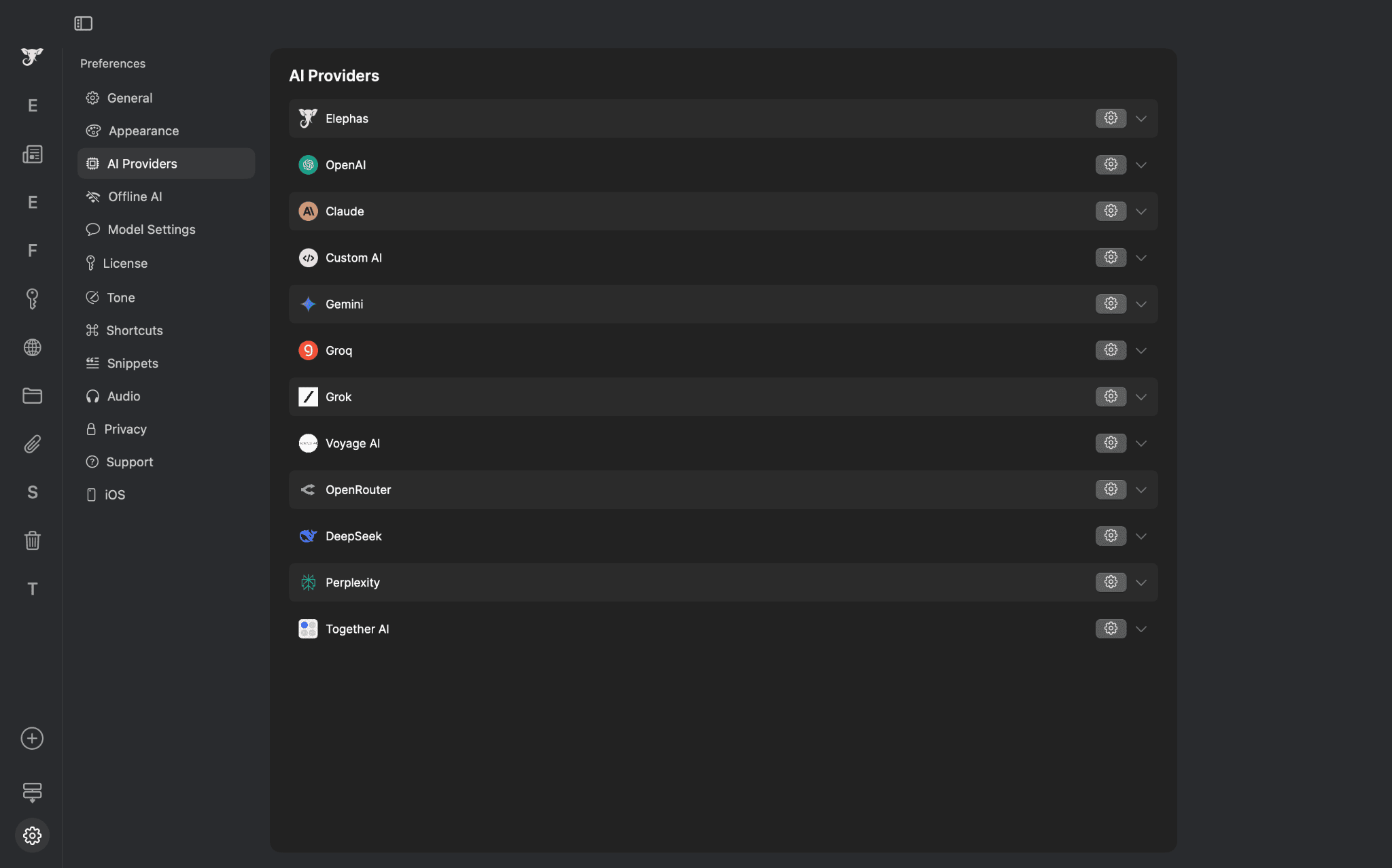Open the settings gear at the bottom dock

(x=32, y=835)
